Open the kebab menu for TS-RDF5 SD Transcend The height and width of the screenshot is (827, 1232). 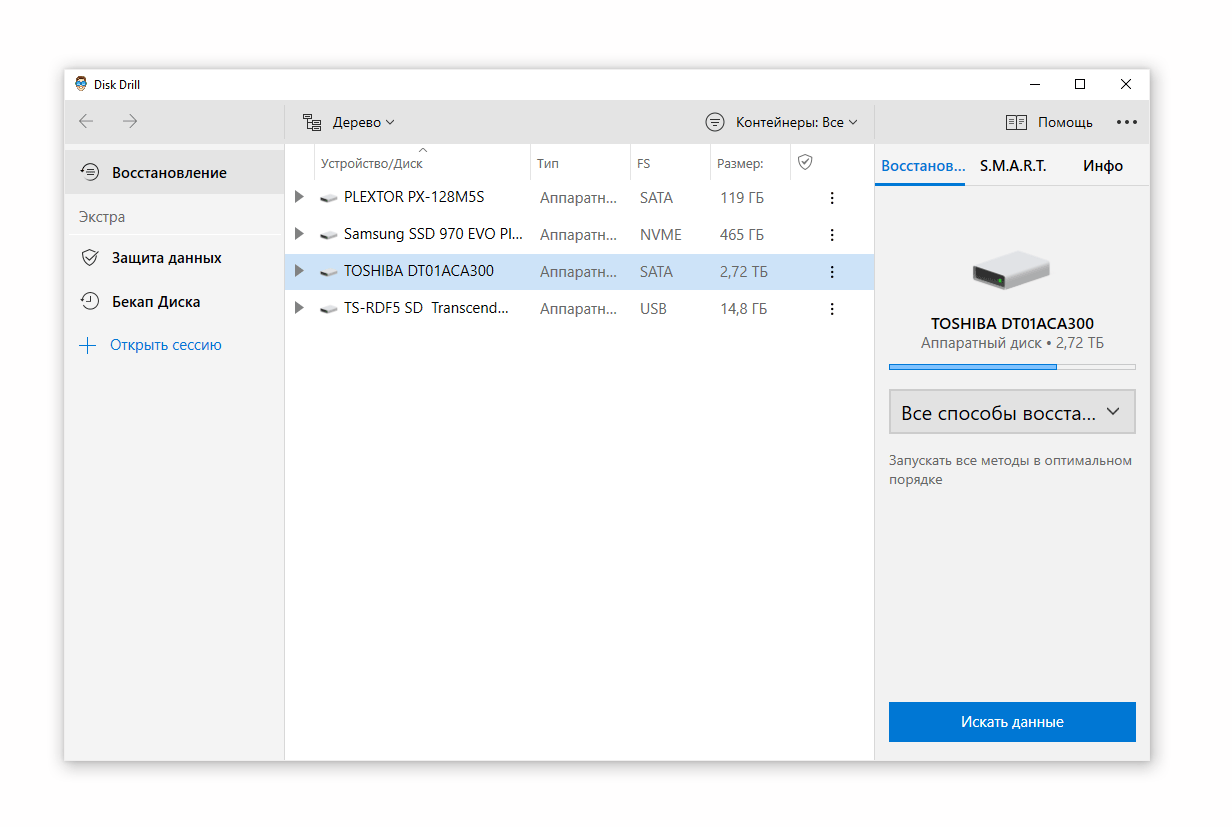tap(832, 309)
